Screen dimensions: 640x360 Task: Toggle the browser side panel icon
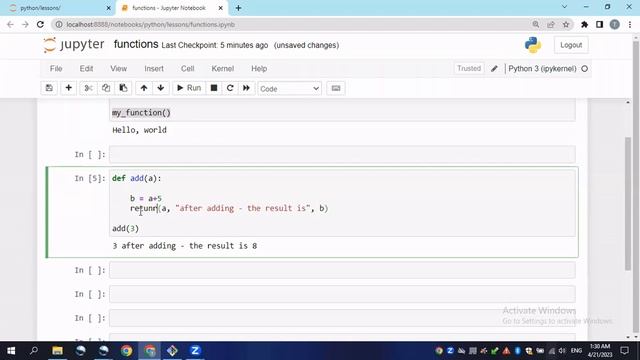pyautogui.click(x=599, y=24)
